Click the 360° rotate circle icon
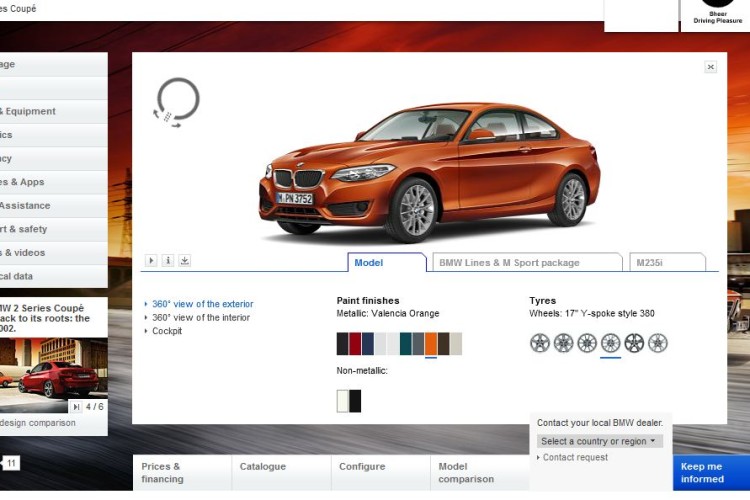Screen dimensions: 750x500 (x=176, y=102)
